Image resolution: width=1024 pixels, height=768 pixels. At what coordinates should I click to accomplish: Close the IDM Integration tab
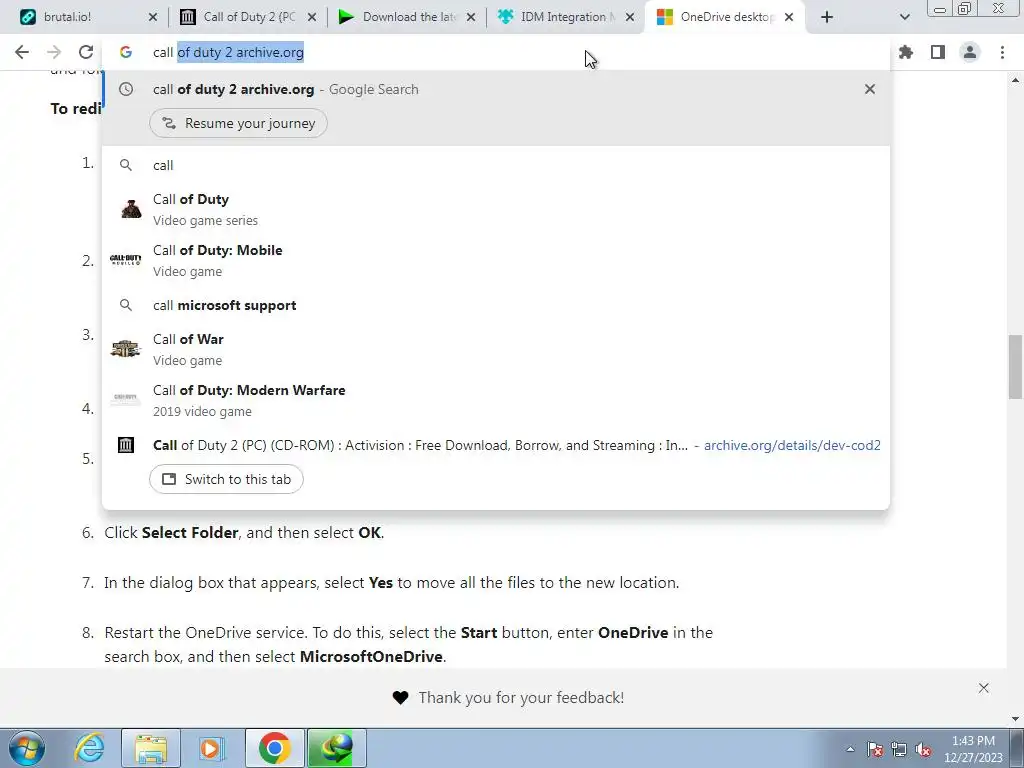tap(630, 18)
